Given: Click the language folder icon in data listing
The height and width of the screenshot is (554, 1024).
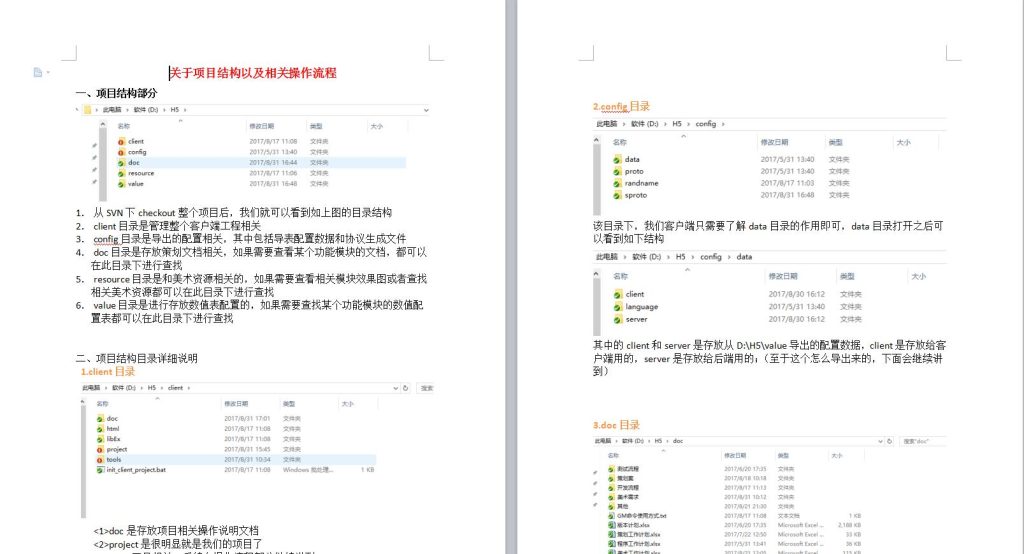Looking at the screenshot, I should (618, 307).
